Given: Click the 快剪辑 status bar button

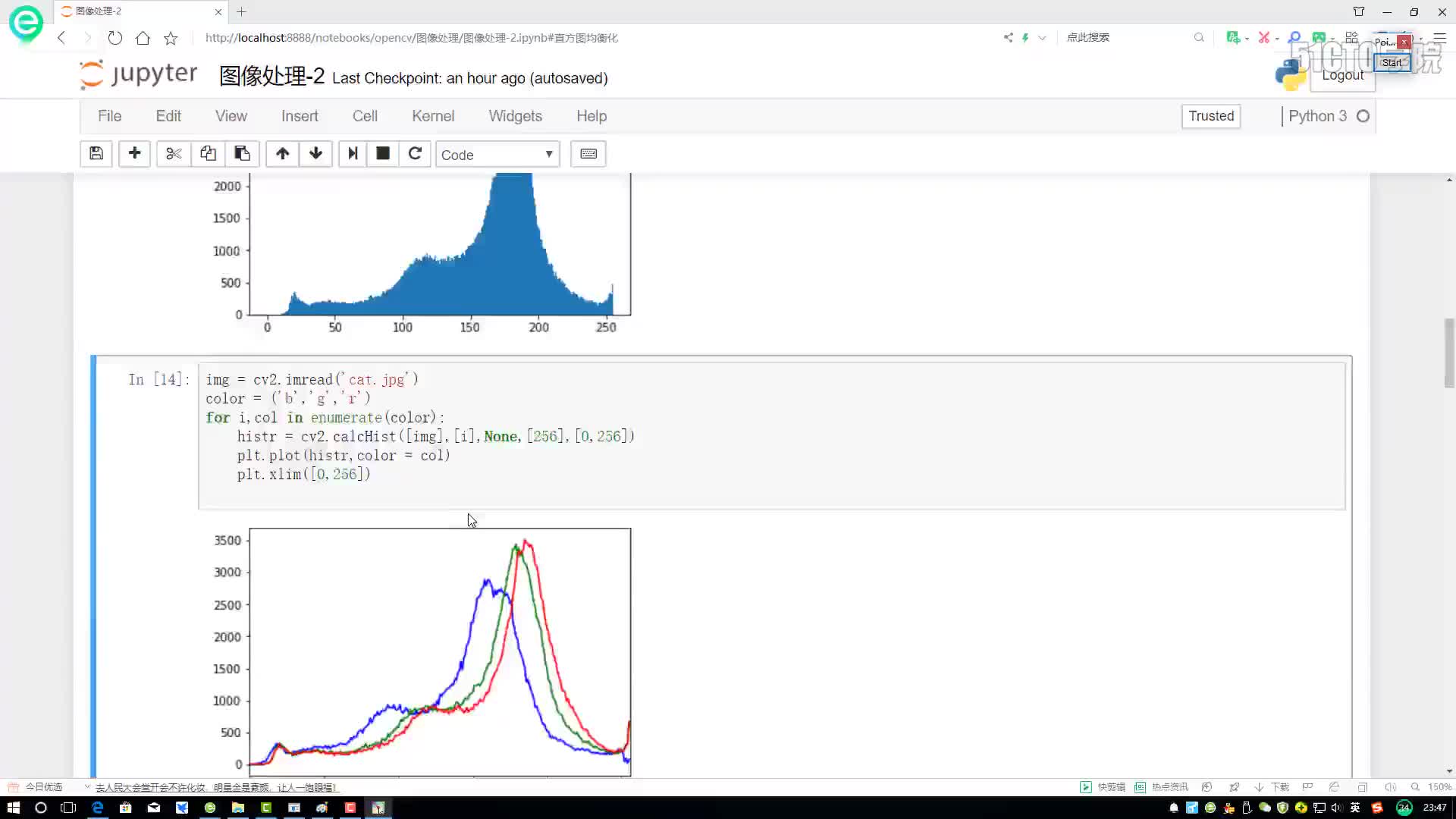Looking at the screenshot, I should tap(1103, 787).
